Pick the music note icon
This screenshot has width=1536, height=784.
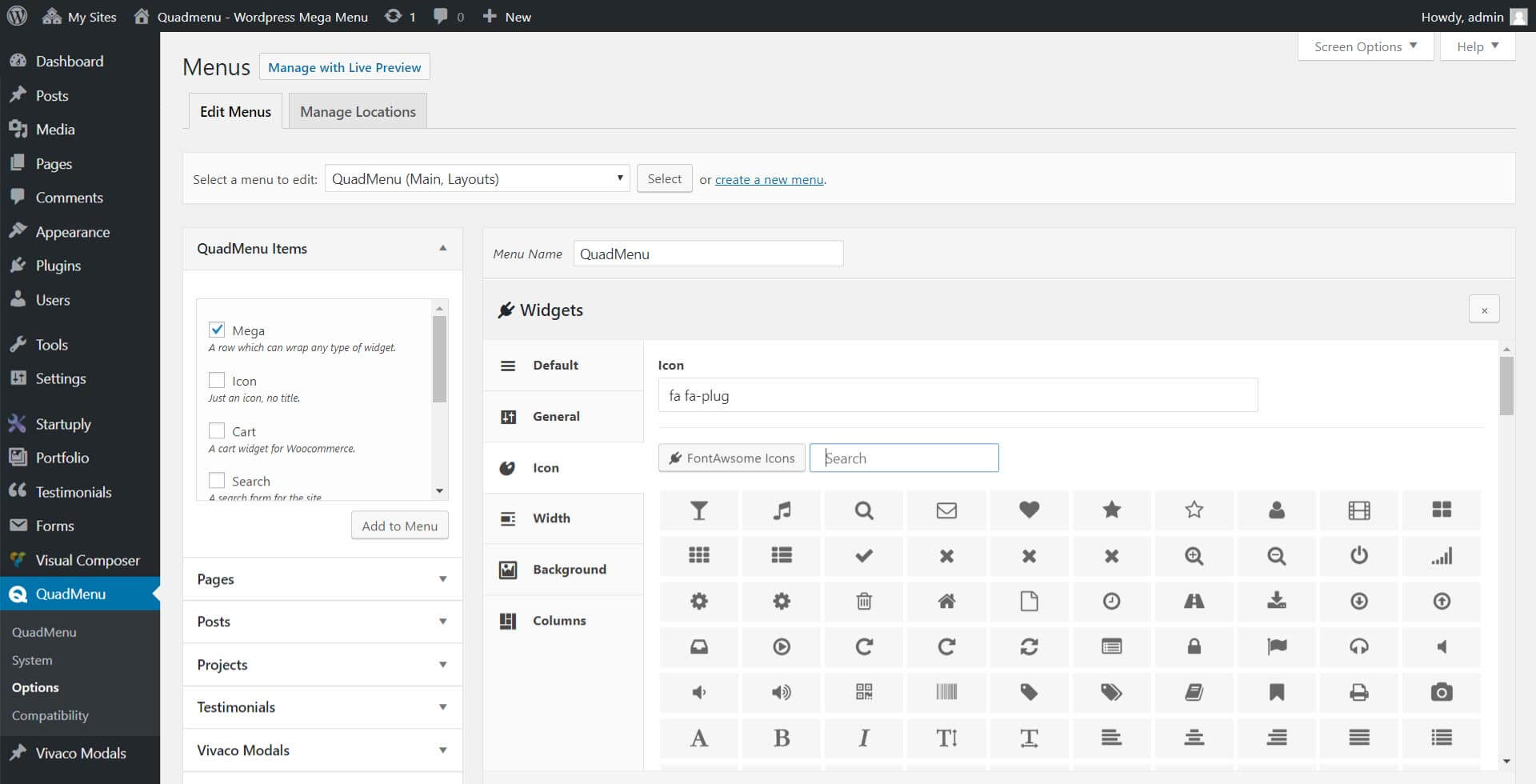pos(782,510)
